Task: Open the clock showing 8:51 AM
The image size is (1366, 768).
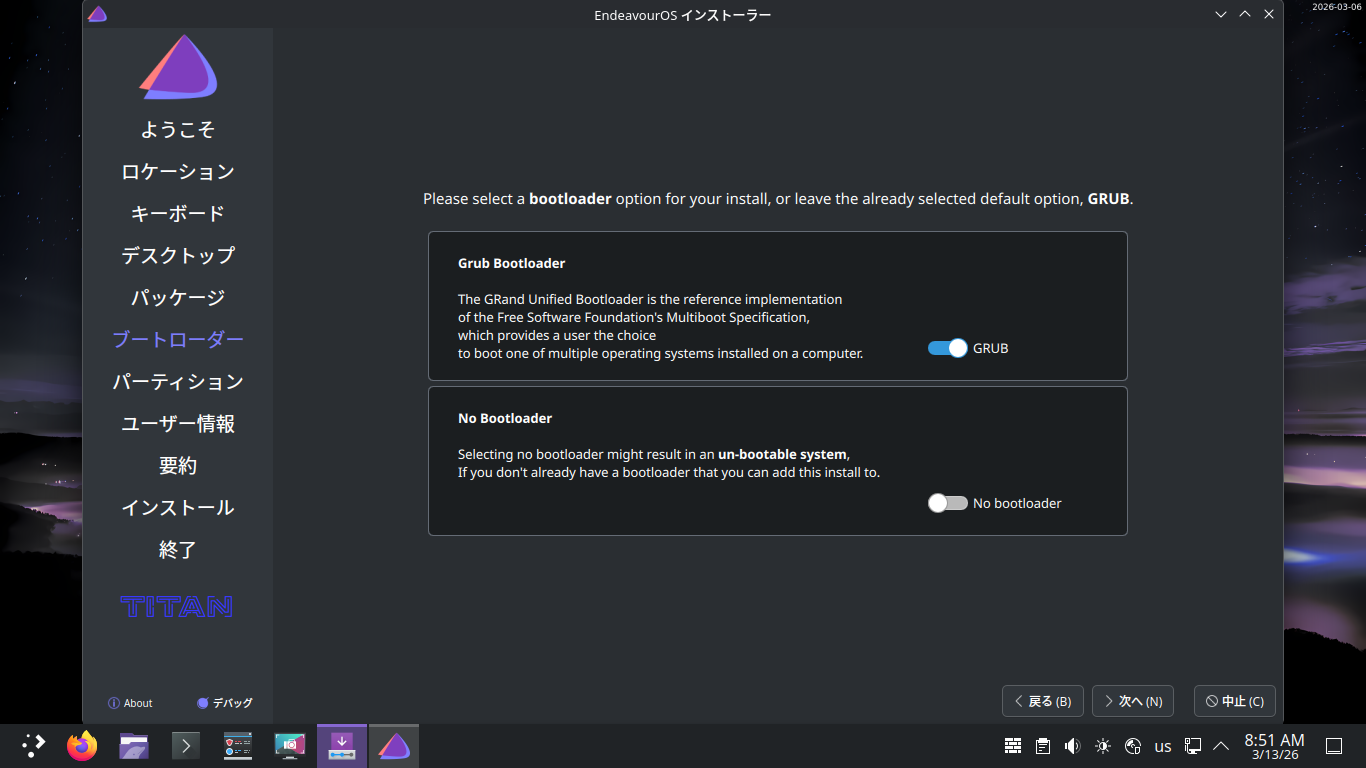Action: [1274, 746]
